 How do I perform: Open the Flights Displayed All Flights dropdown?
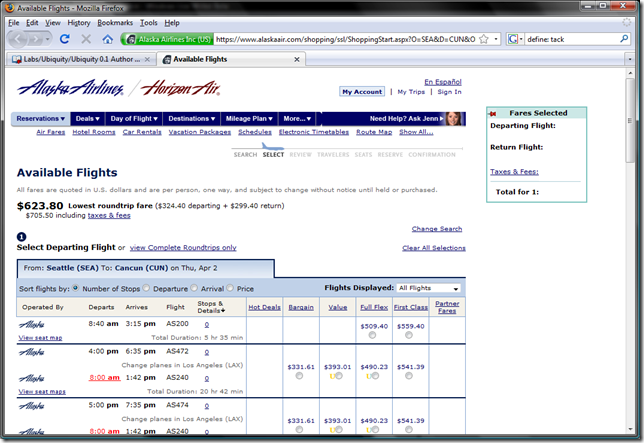(428, 288)
